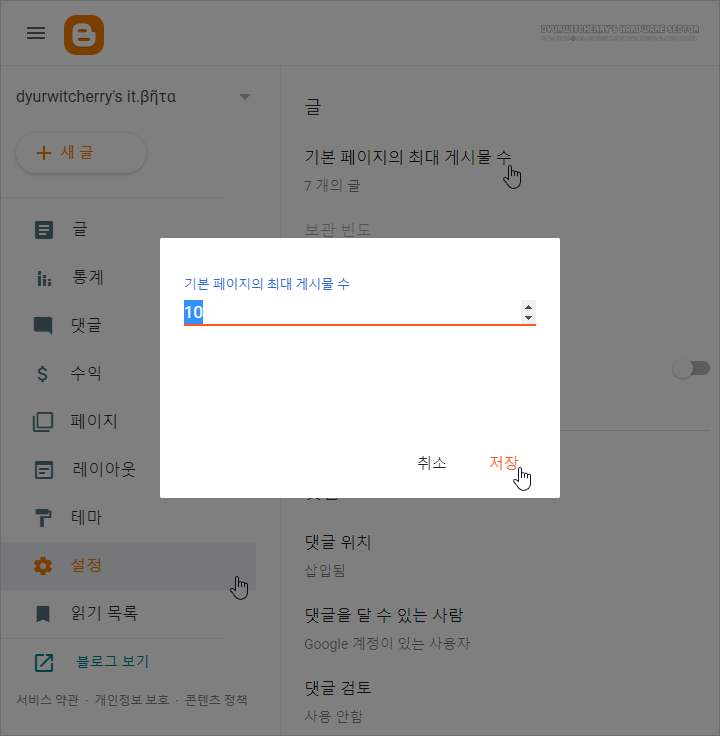Image resolution: width=720 pixels, height=736 pixels.
Task: Open the 댓글 menu item
Action: (x=86, y=325)
